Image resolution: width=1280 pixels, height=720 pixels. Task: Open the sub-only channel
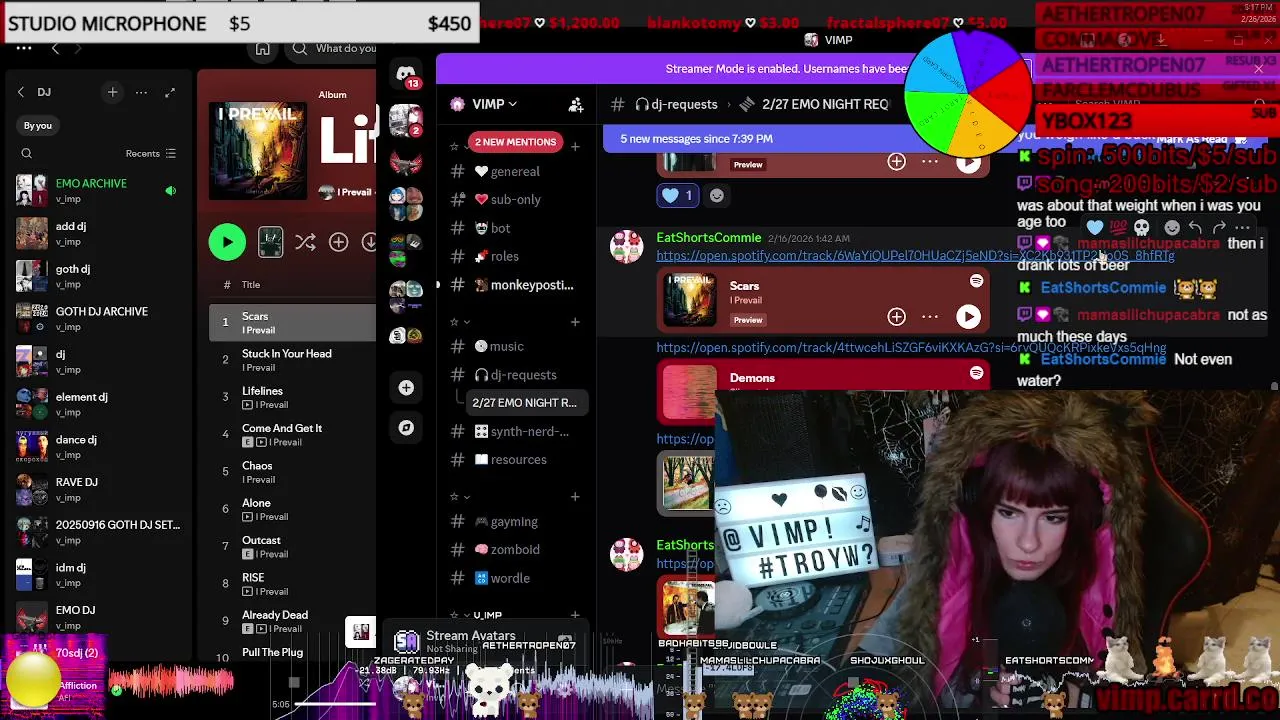[x=515, y=200]
